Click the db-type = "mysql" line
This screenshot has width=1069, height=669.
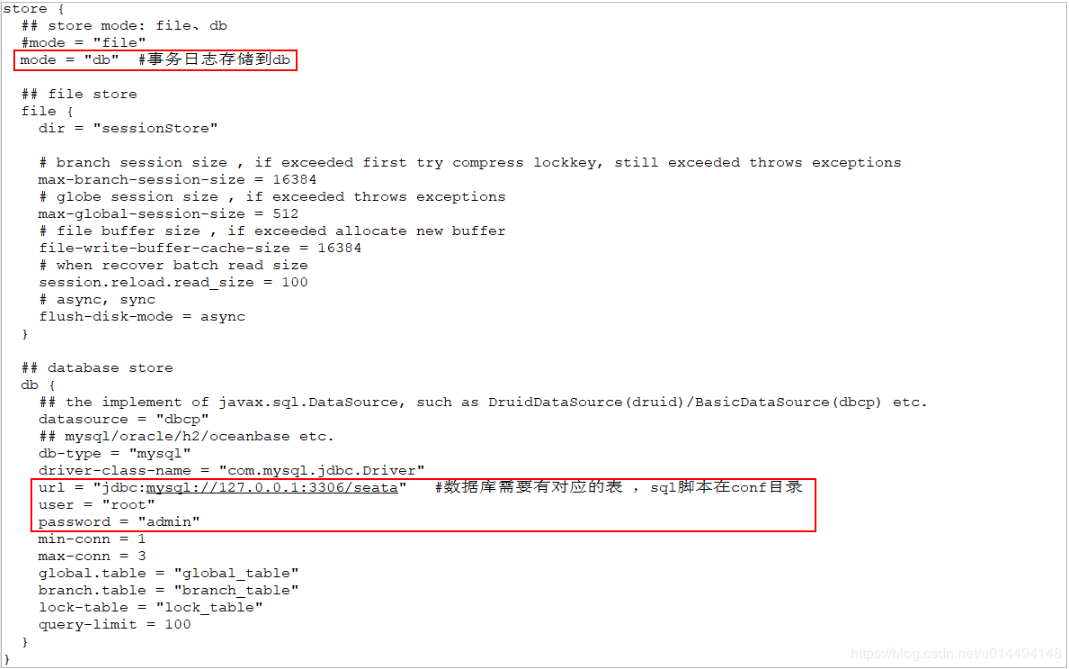(115, 454)
